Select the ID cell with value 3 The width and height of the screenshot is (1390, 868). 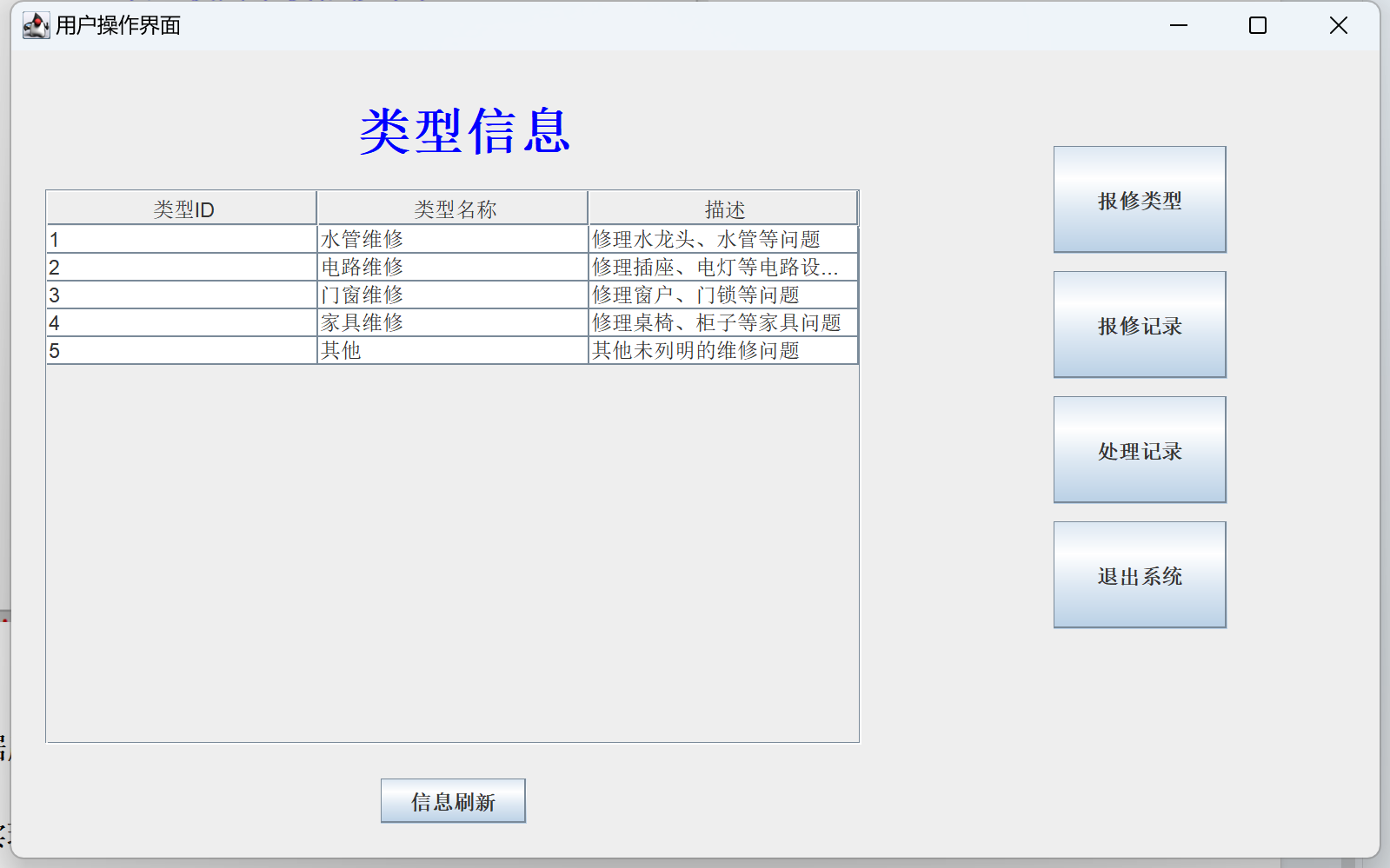181,295
